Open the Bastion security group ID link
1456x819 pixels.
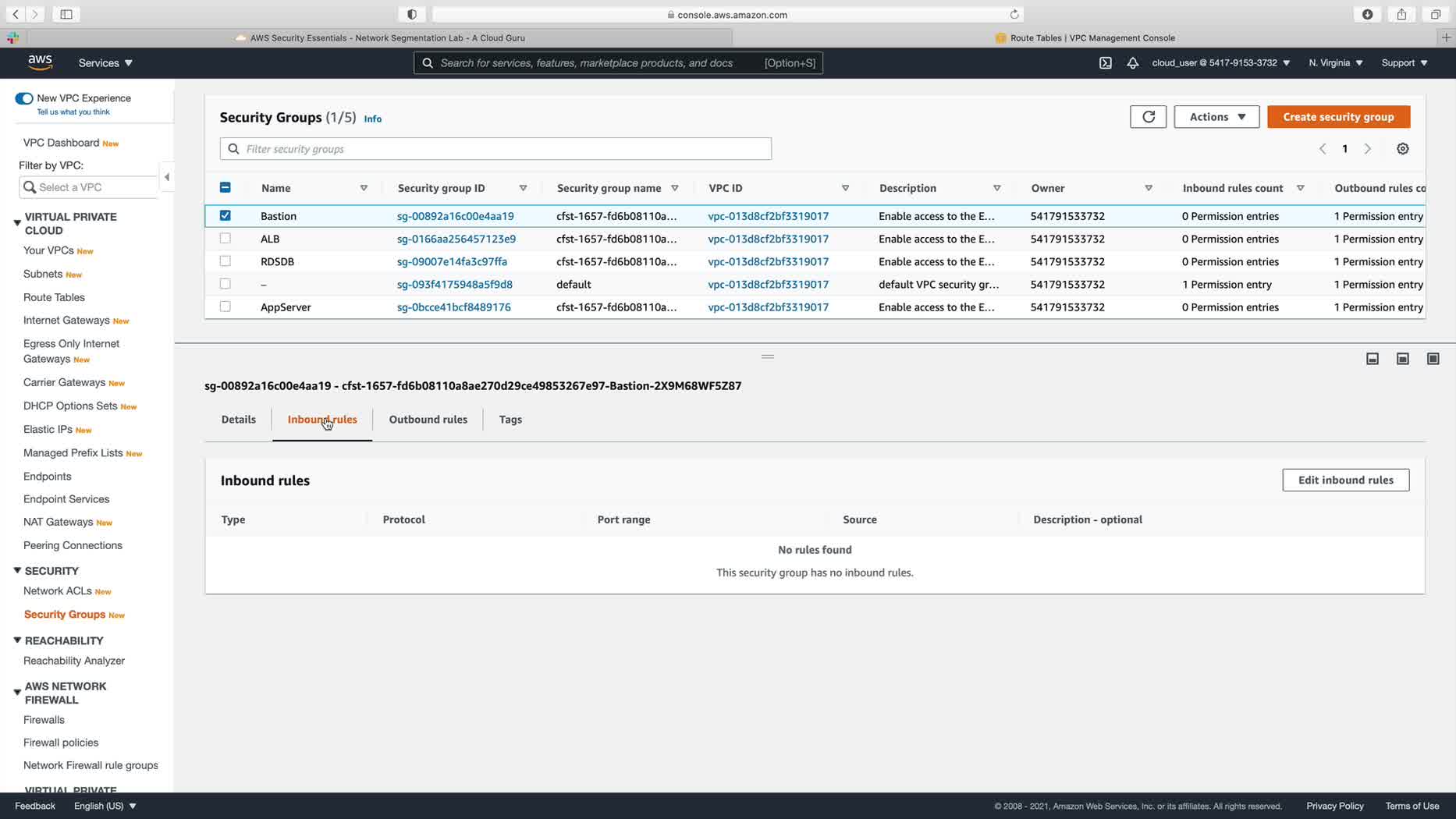click(455, 216)
